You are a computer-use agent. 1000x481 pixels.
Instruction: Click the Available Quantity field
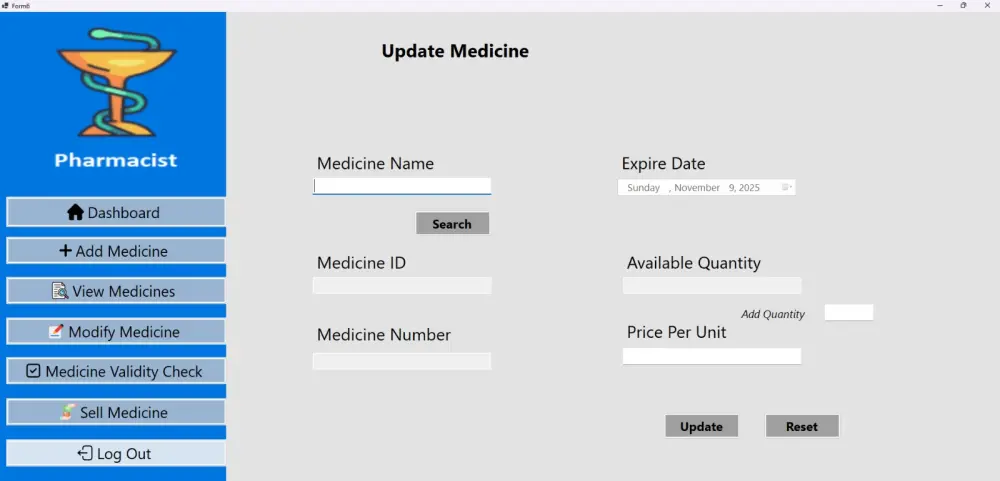711,286
